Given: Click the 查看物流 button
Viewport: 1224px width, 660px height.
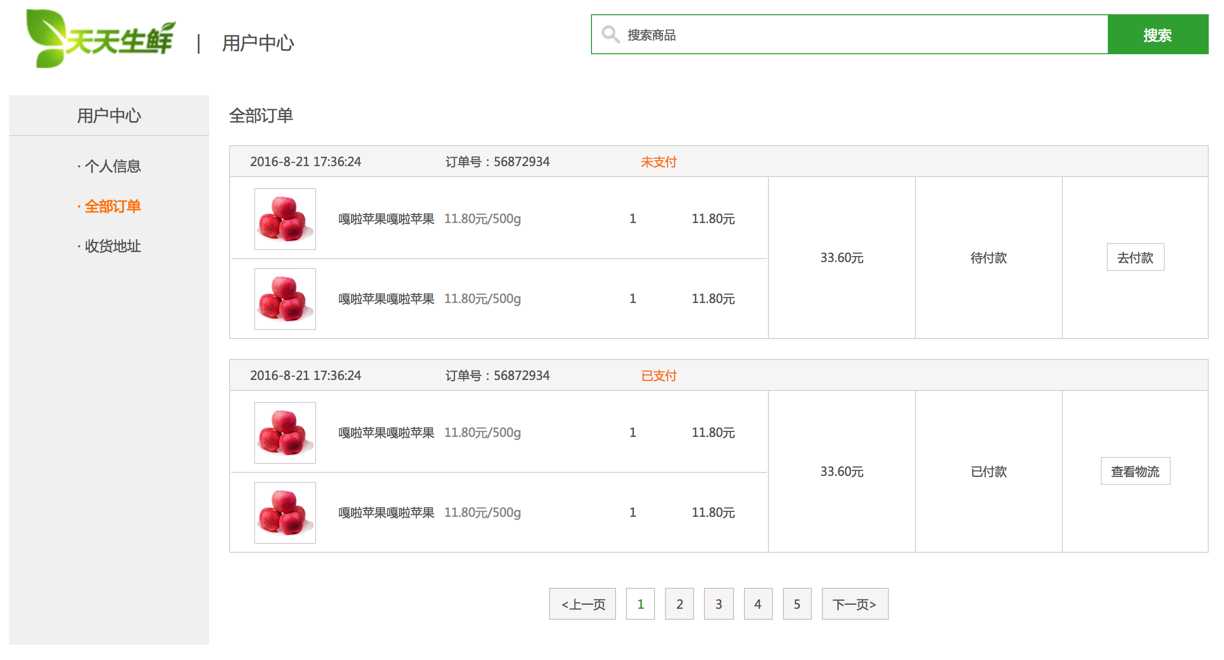Looking at the screenshot, I should [x=1135, y=472].
